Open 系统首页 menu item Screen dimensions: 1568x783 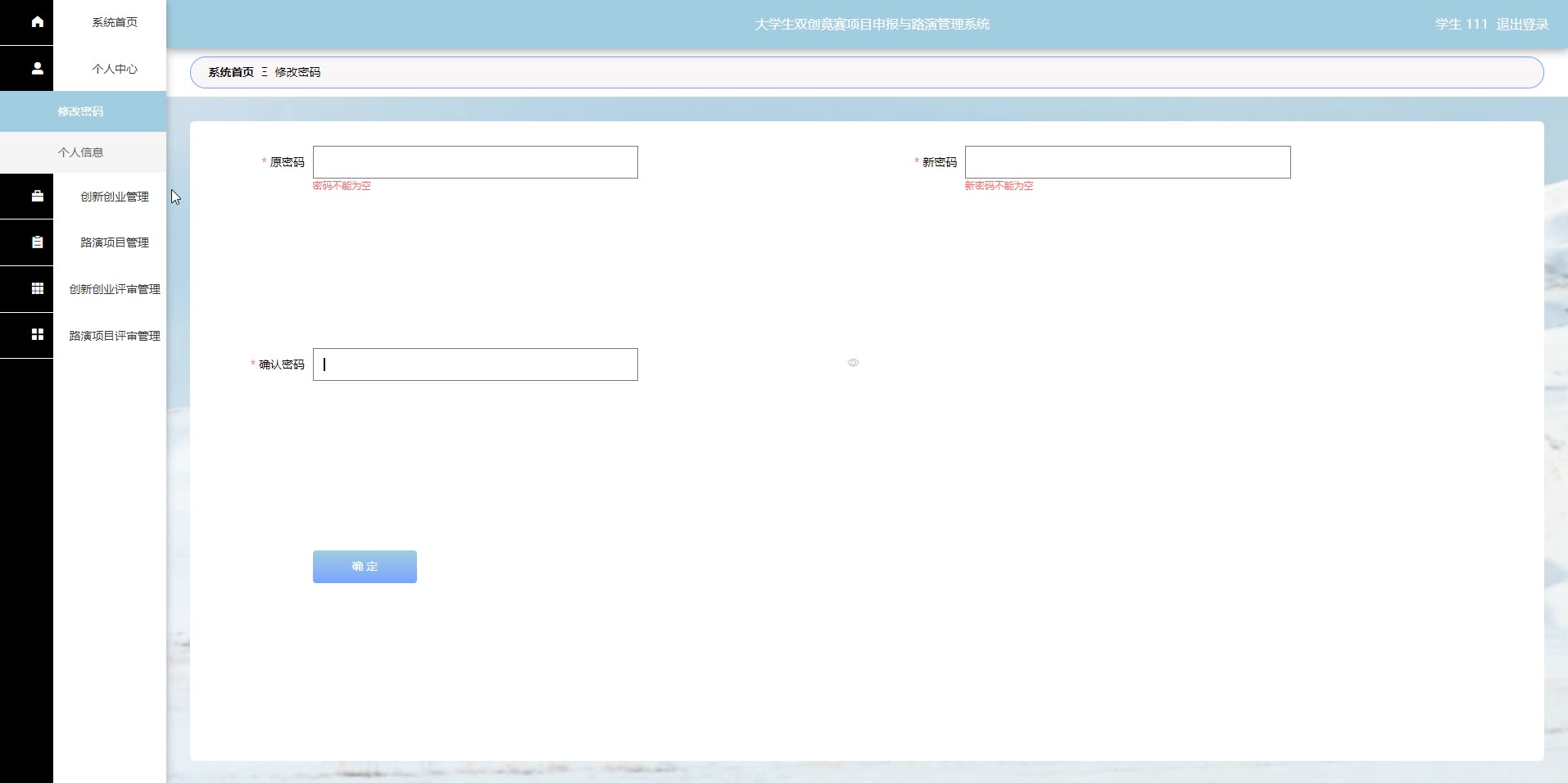coord(115,22)
